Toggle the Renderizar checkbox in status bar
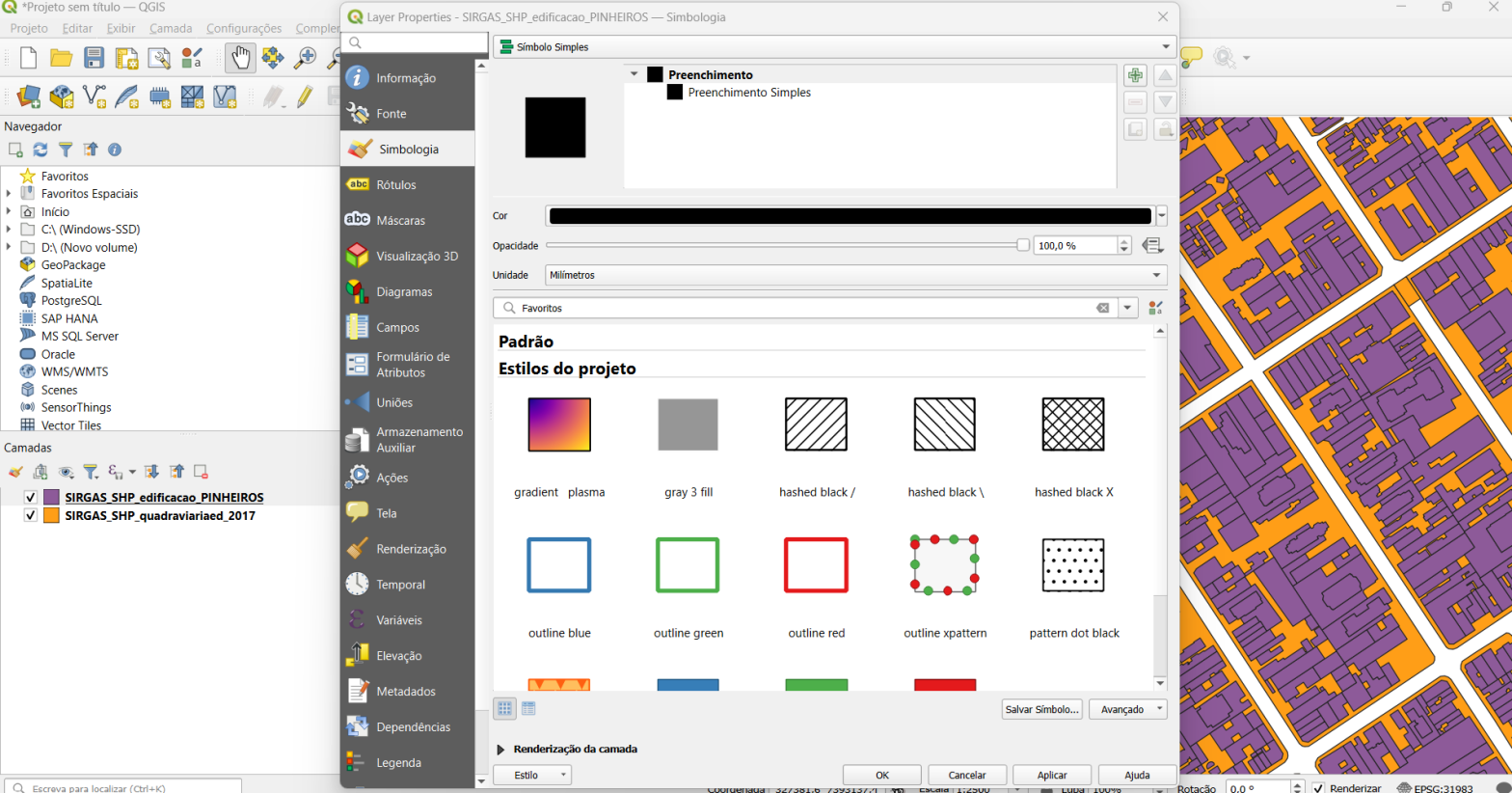Image resolution: width=1512 pixels, height=793 pixels. [x=1318, y=788]
